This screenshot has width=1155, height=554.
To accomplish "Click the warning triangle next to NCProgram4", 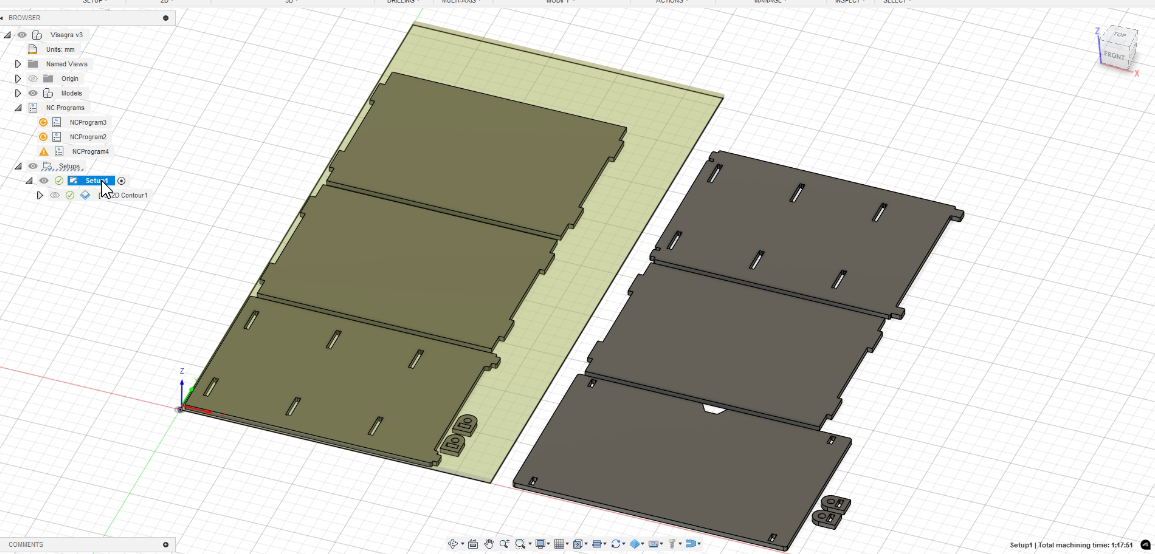I will 43,152.
